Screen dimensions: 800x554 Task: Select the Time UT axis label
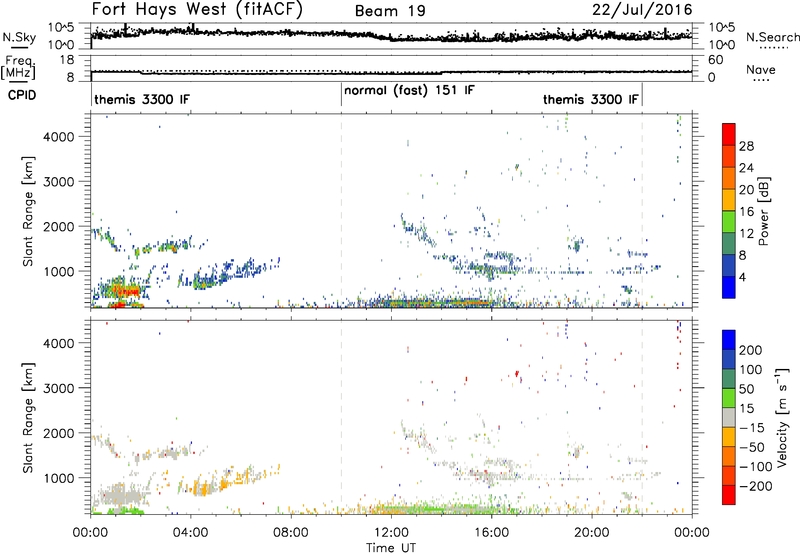click(x=391, y=547)
